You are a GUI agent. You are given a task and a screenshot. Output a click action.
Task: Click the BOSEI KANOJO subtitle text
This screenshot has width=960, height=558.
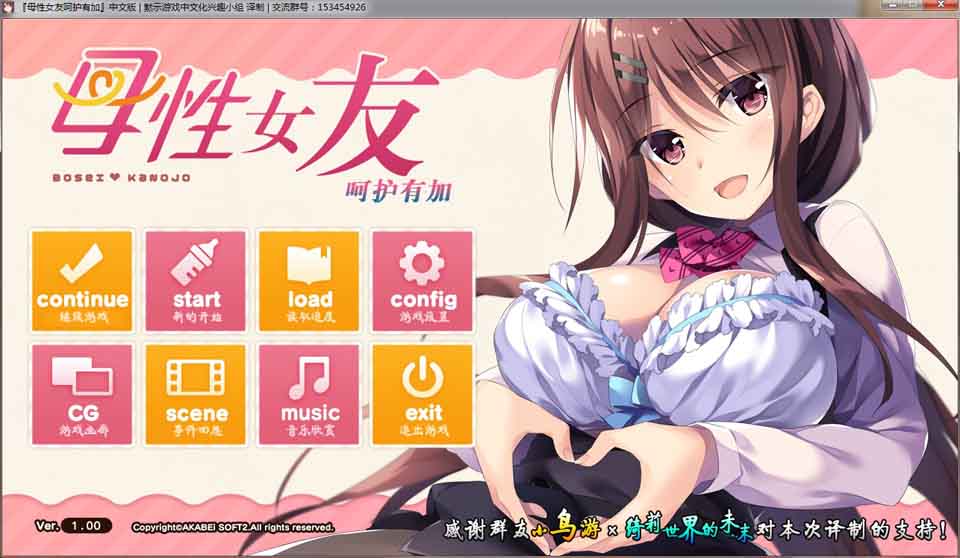[121, 178]
